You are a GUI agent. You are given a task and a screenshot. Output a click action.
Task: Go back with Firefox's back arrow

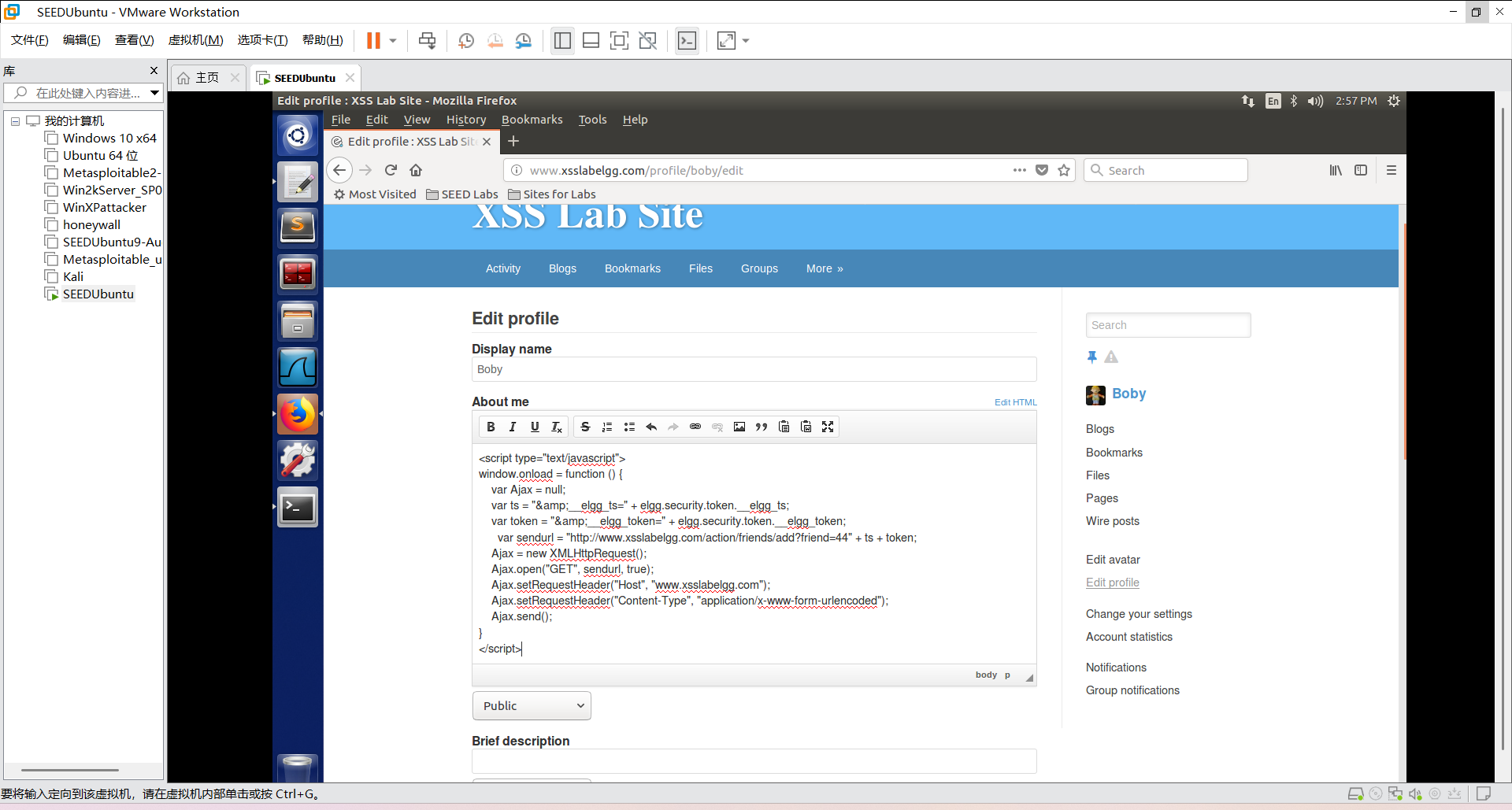pos(339,170)
